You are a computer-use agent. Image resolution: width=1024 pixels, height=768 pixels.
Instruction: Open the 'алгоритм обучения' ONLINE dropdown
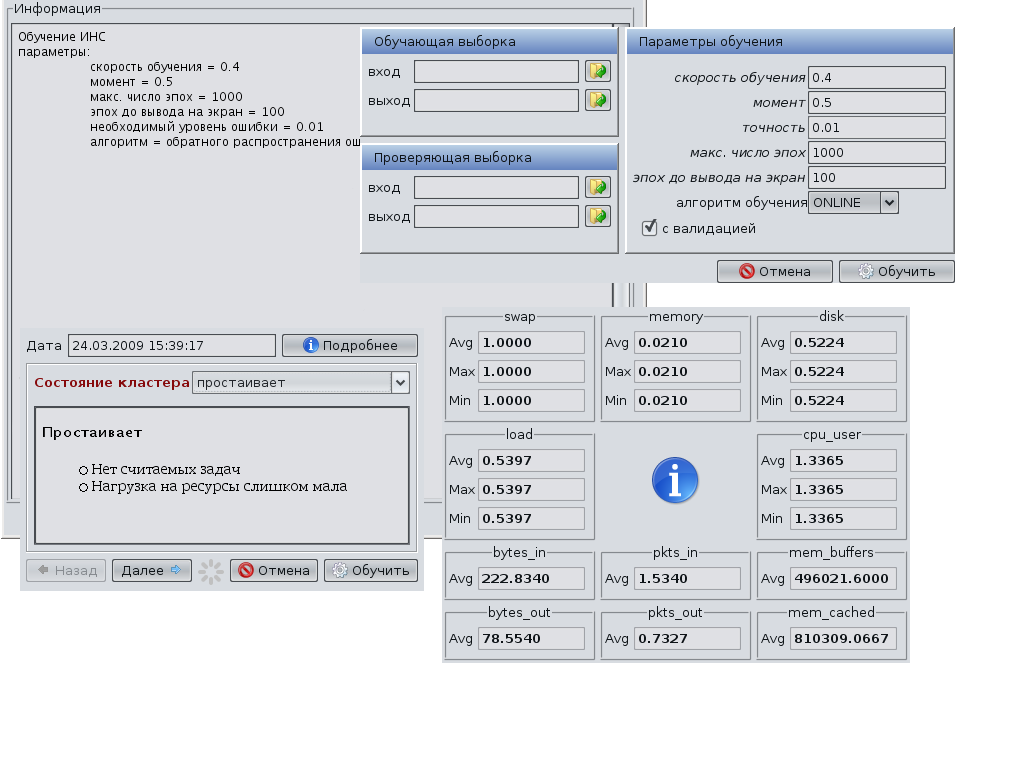click(854, 202)
